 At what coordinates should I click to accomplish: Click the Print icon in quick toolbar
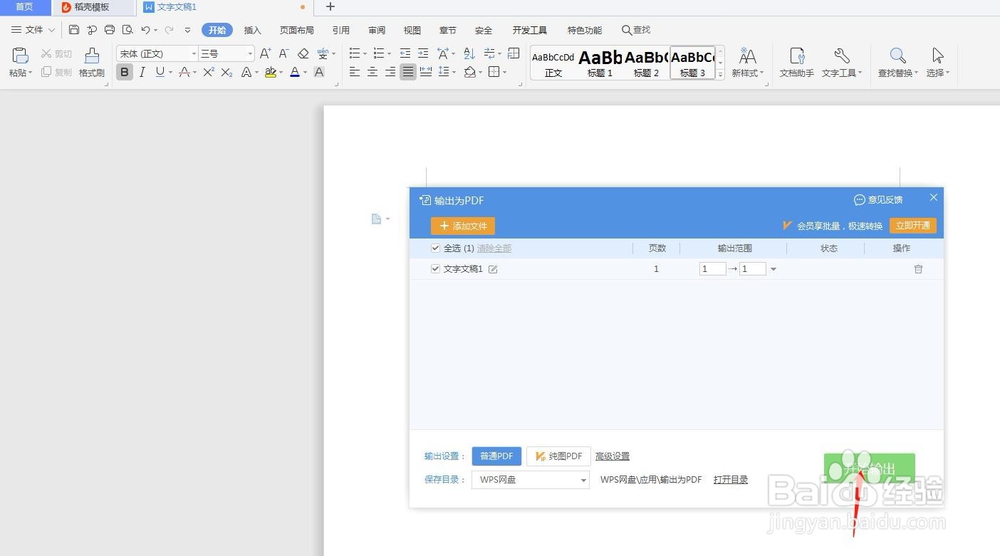(x=110, y=30)
